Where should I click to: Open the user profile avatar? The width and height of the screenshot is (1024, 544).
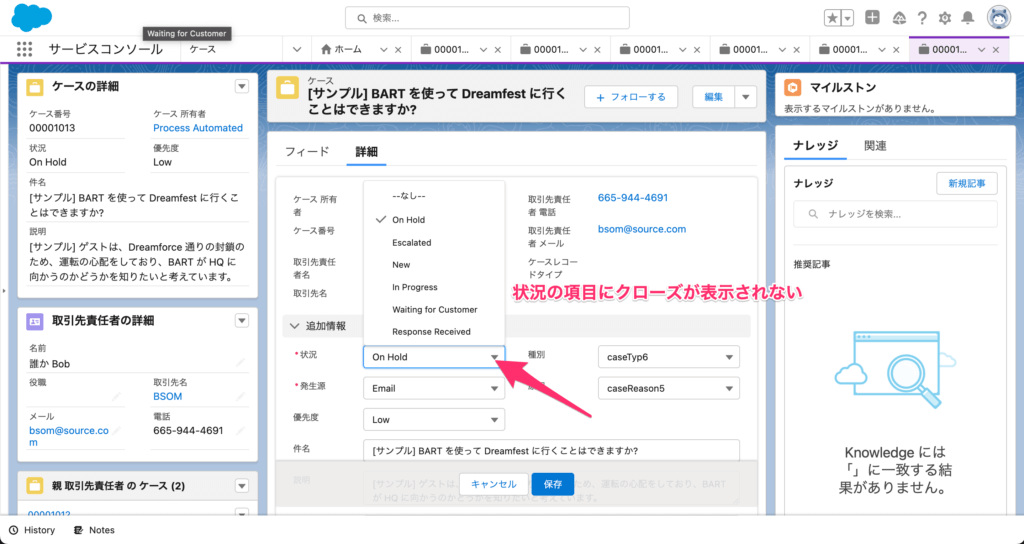(x=999, y=18)
